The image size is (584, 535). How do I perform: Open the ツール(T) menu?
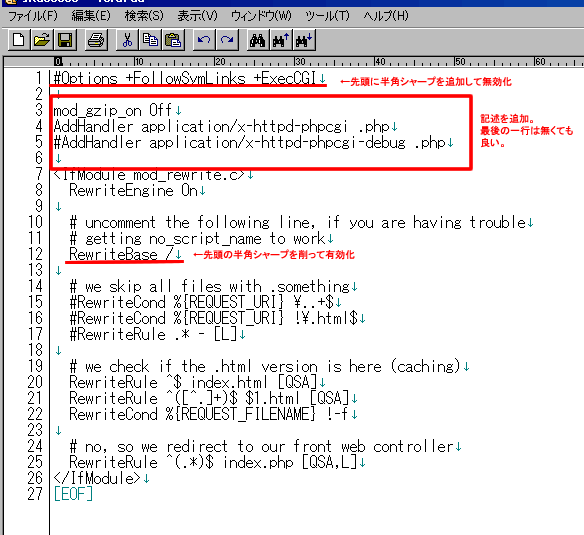pos(328,16)
